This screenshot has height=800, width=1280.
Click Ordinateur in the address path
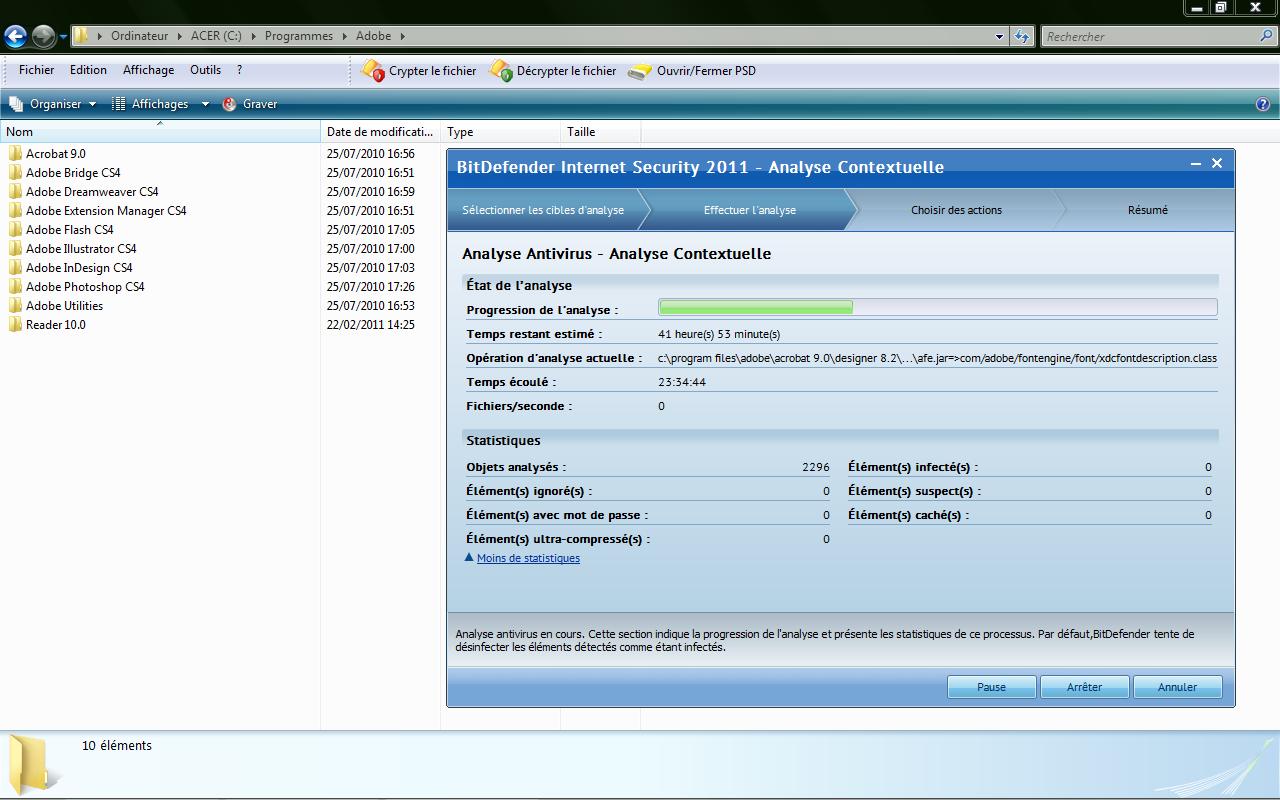139,36
